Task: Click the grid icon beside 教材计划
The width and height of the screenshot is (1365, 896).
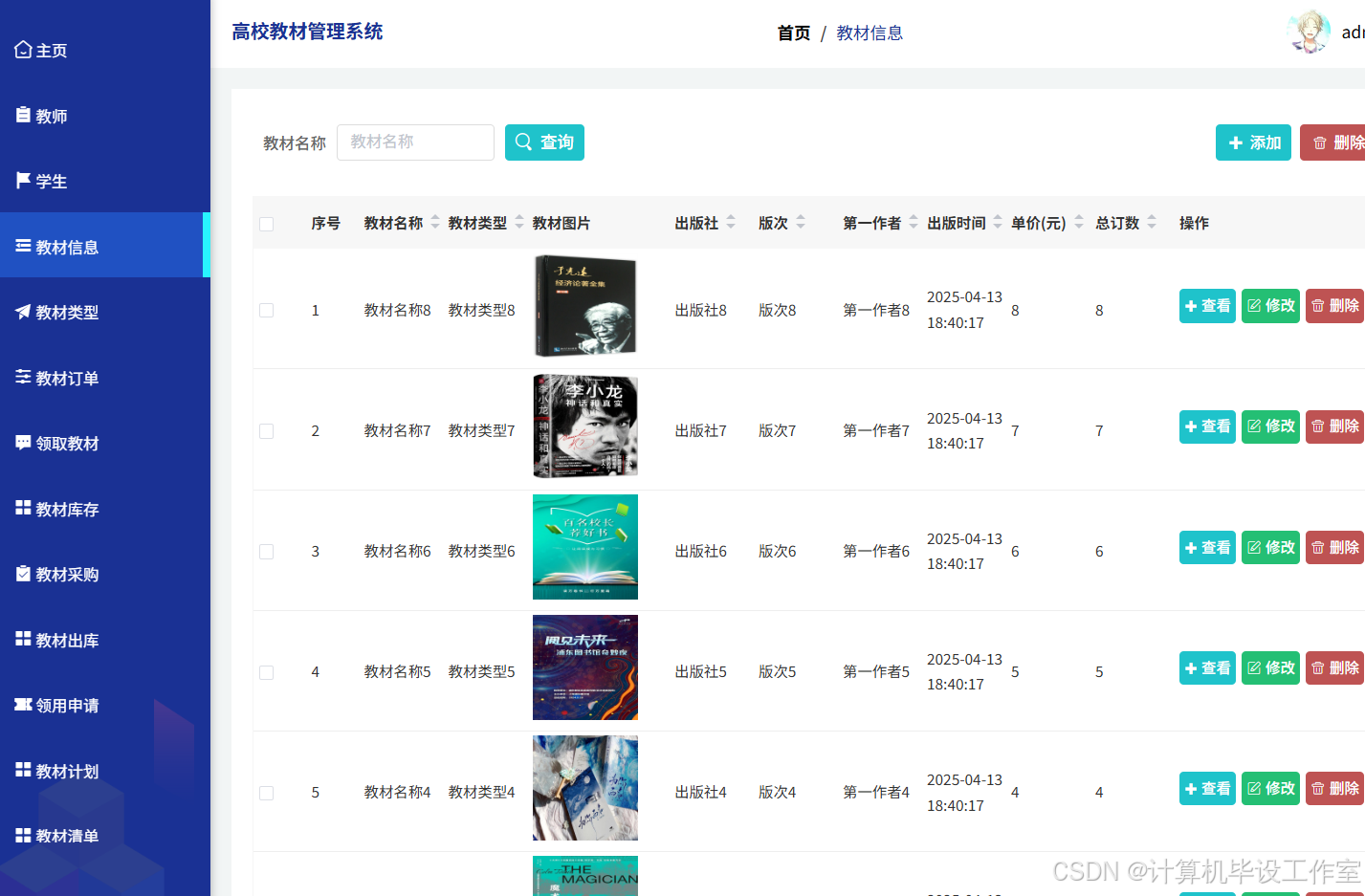Action: click(x=23, y=770)
